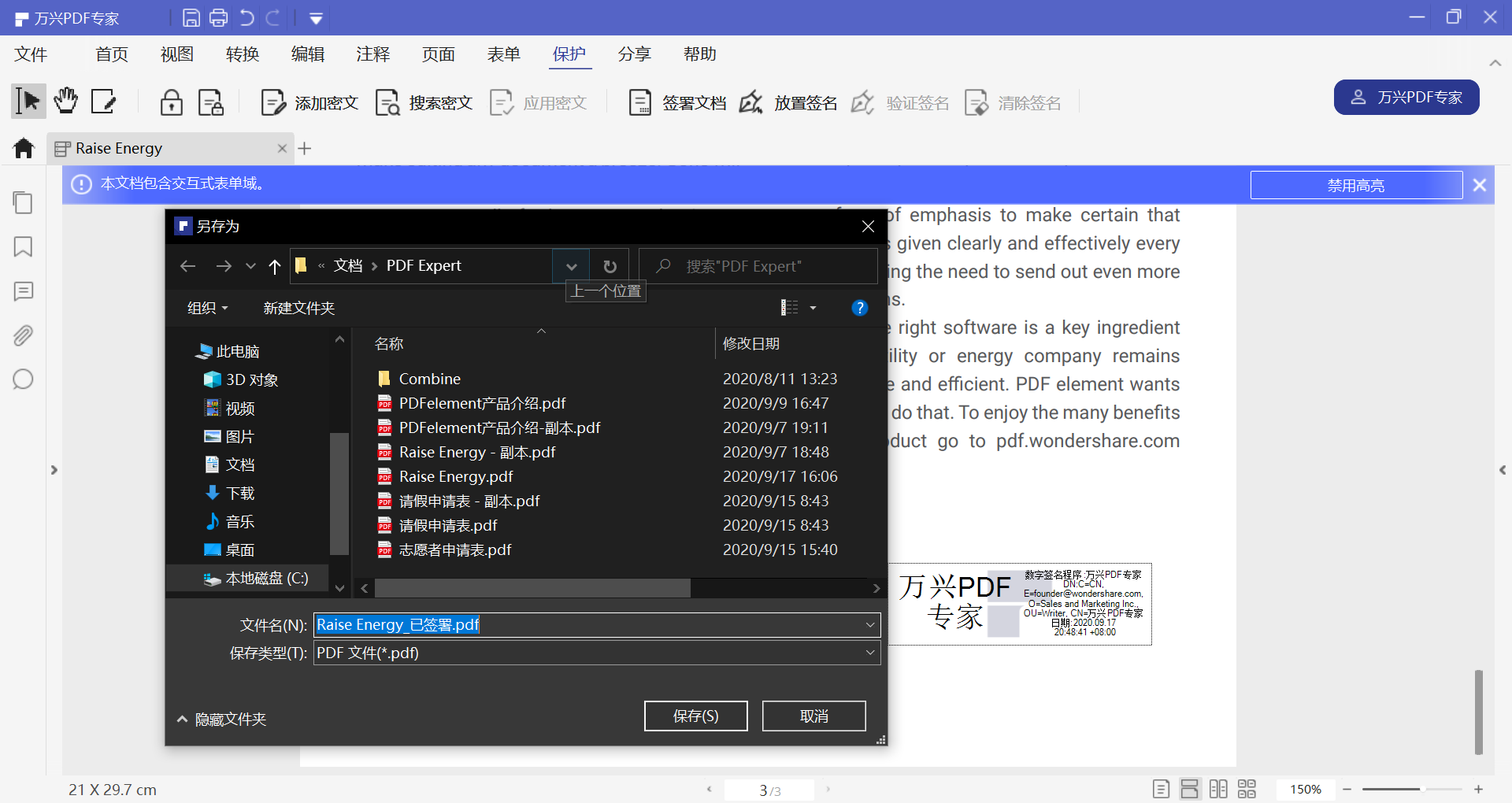The height and width of the screenshot is (803, 1512).
Task: Click the 保存(S) Save button
Action: coord(695,716)
